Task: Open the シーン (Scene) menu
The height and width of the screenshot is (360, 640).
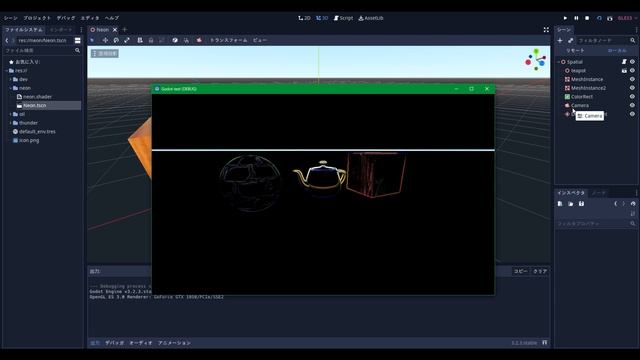Action: coord(11,18)
